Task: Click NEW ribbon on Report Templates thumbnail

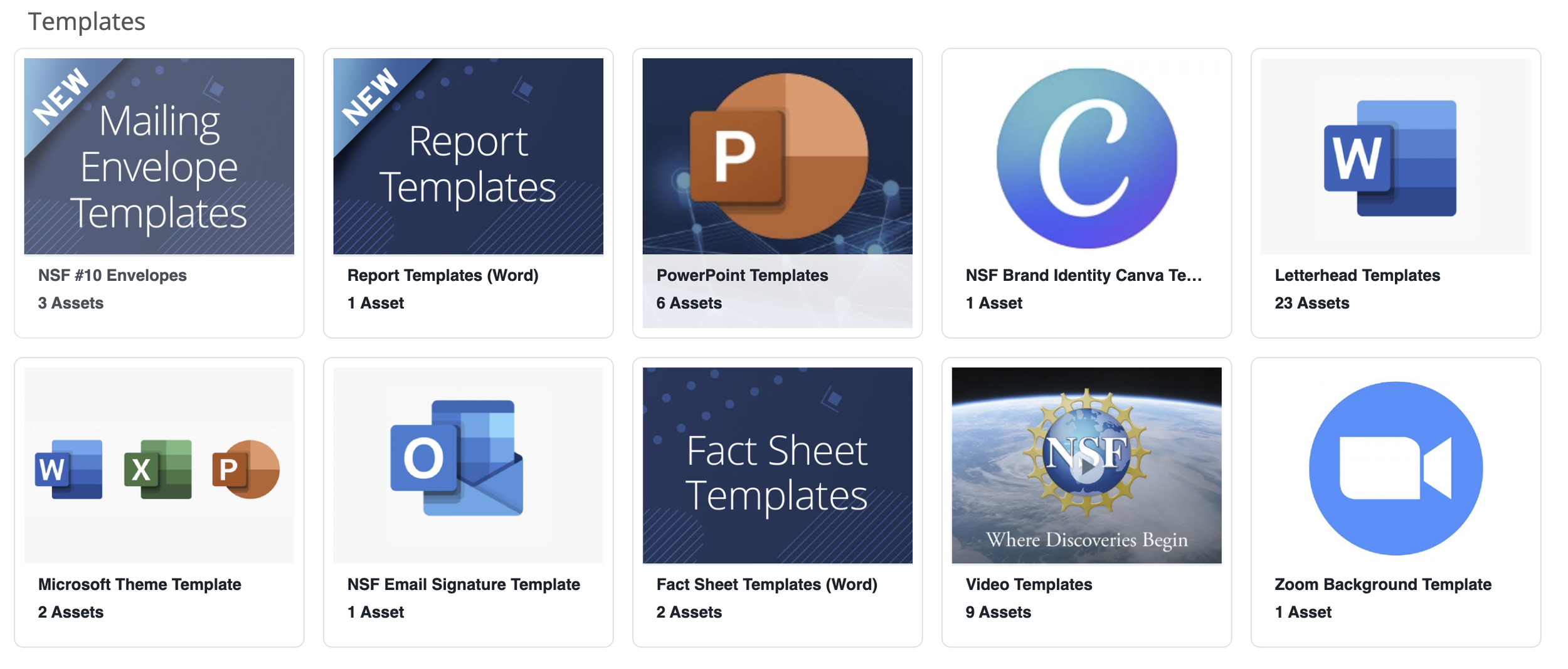Action: click(370, 96)
